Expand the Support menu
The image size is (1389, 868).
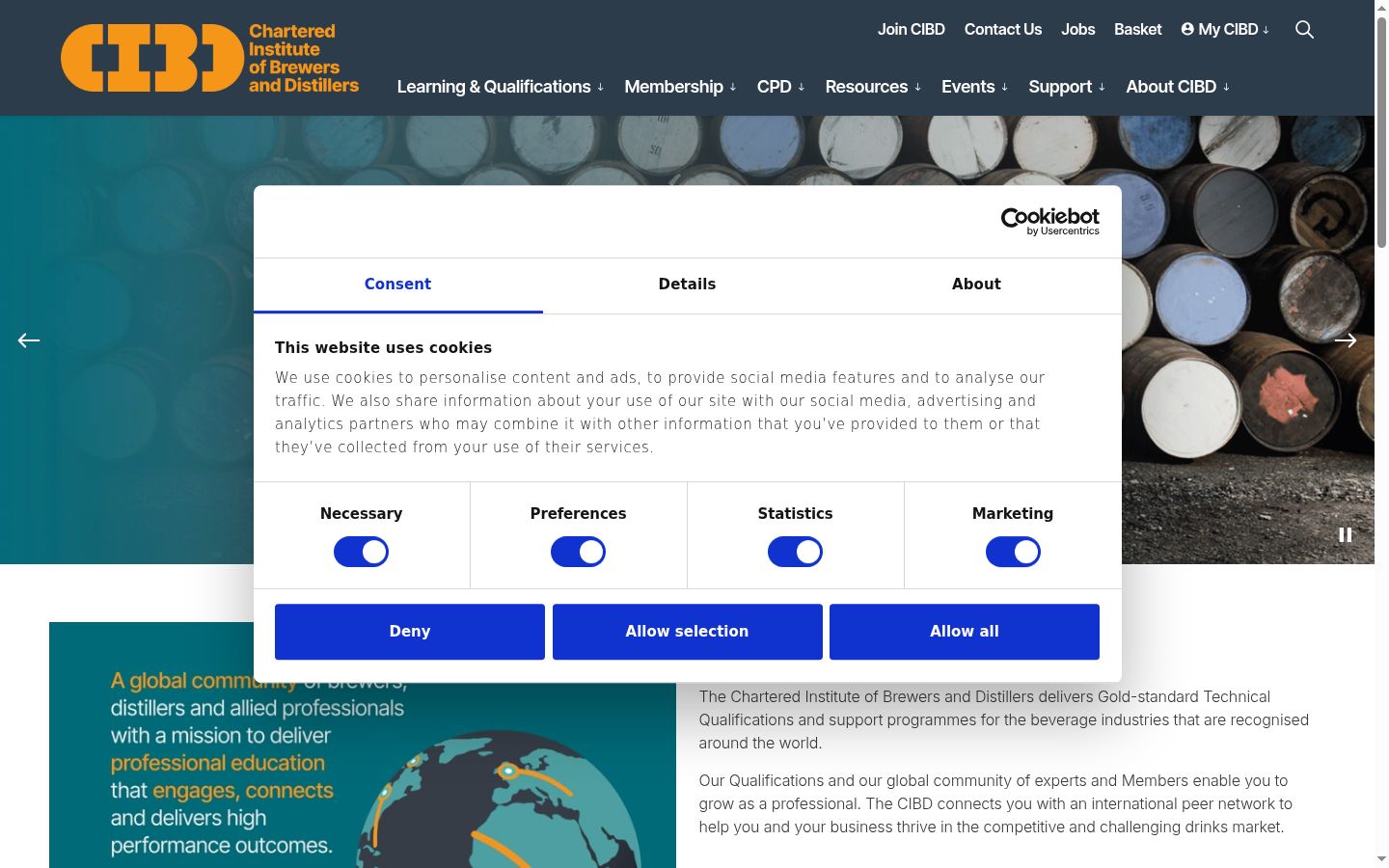tap(1067, 87)
